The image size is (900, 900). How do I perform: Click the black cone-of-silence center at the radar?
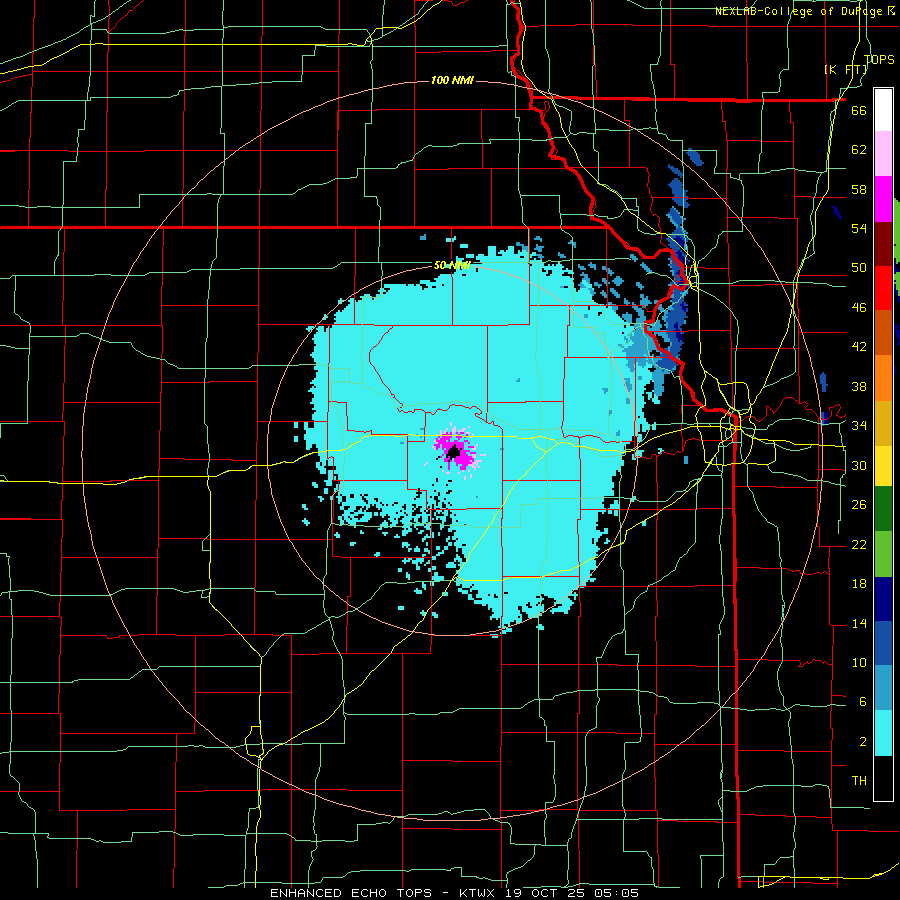pyautogui.click(x=454, y=452)
